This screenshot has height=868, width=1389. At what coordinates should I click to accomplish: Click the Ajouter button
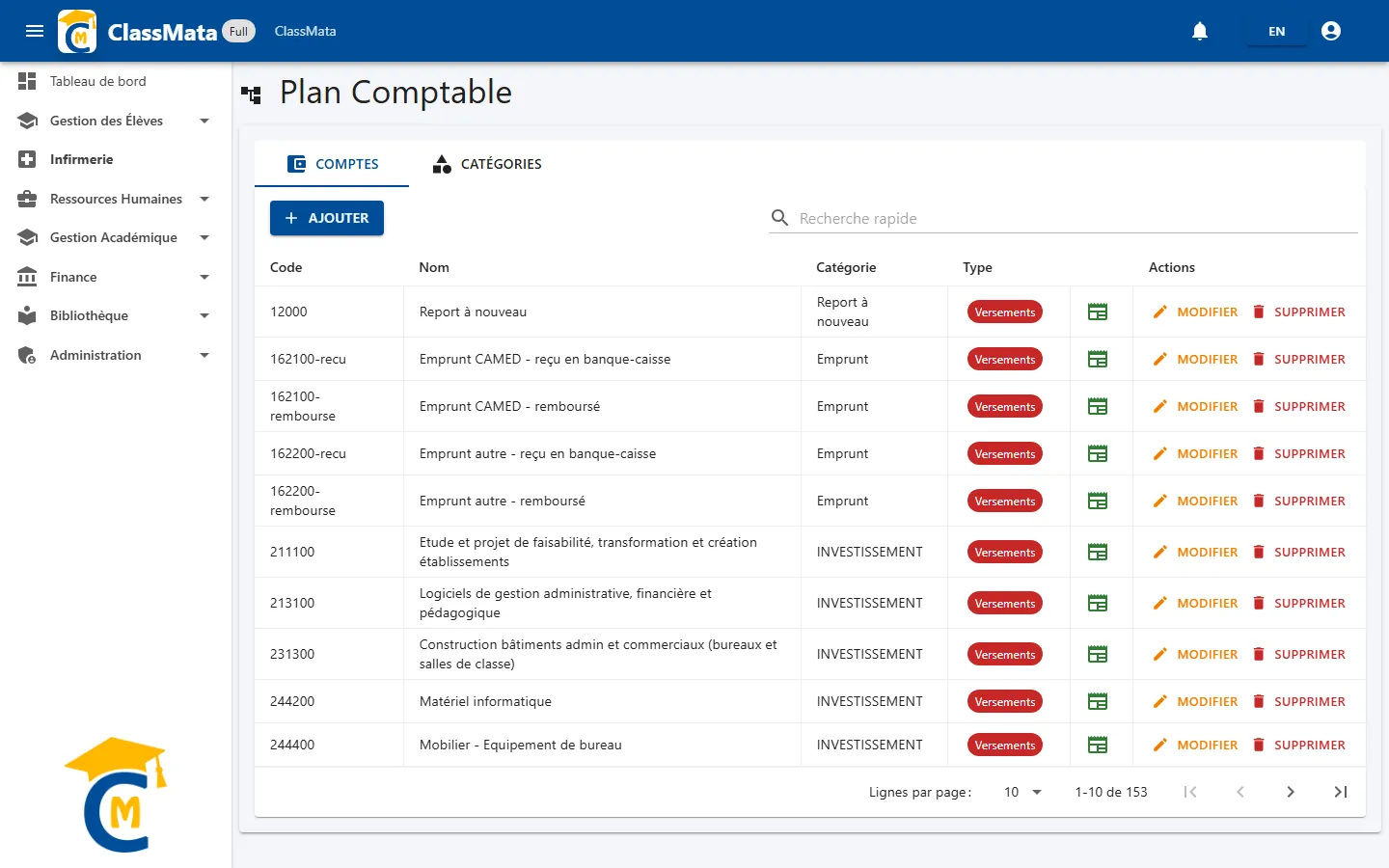coord(327,218)
